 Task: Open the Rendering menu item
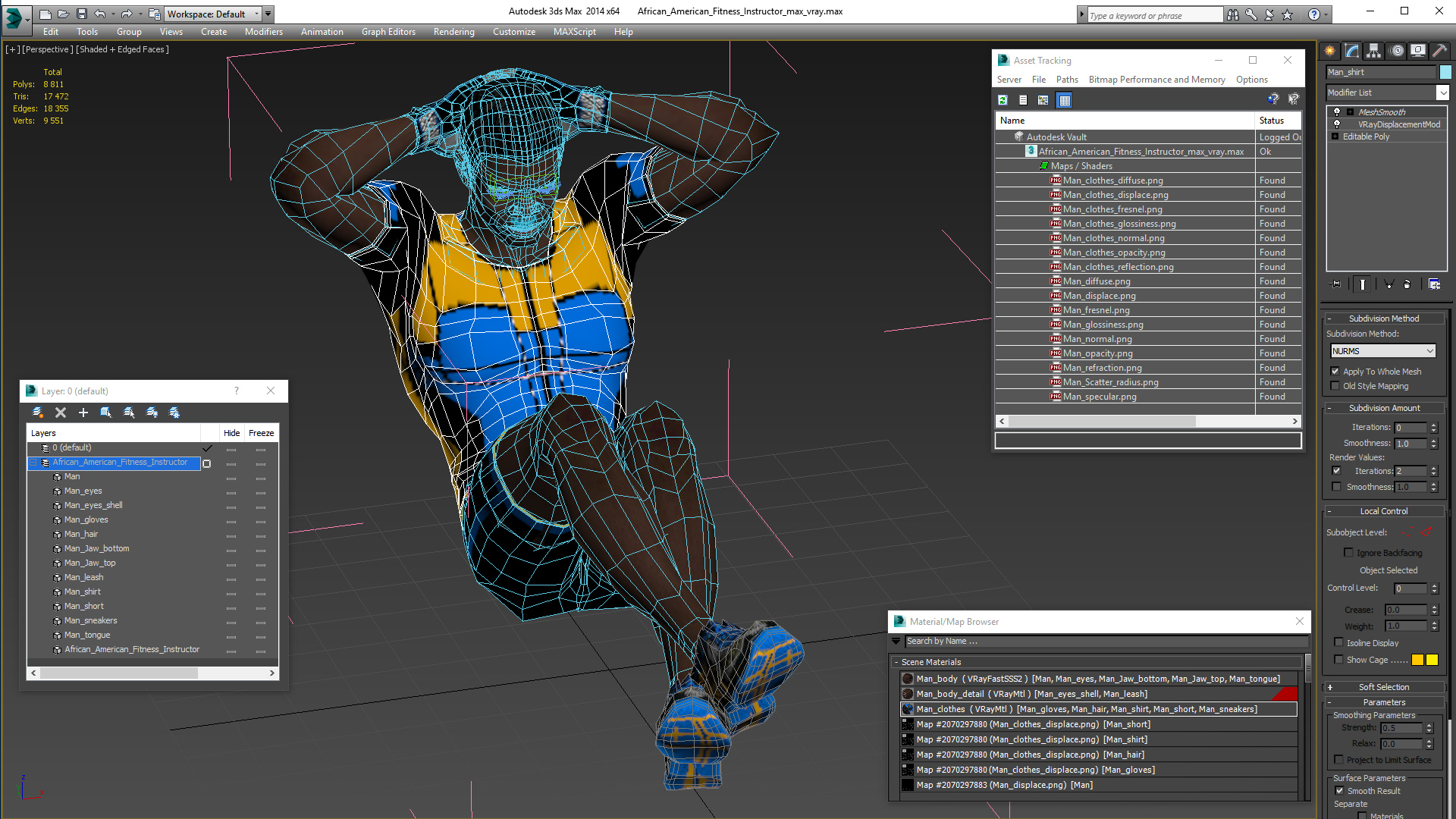point(451,31)
